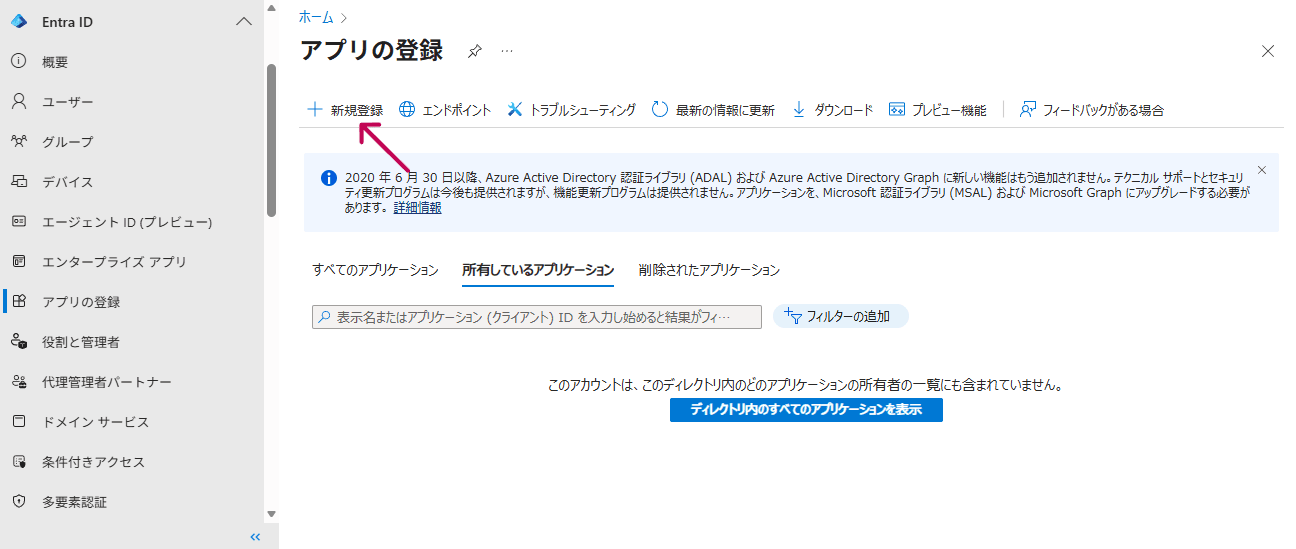
Task: Switch to 所有しているアプリケーション tab
Action: (x=538, y=270)
